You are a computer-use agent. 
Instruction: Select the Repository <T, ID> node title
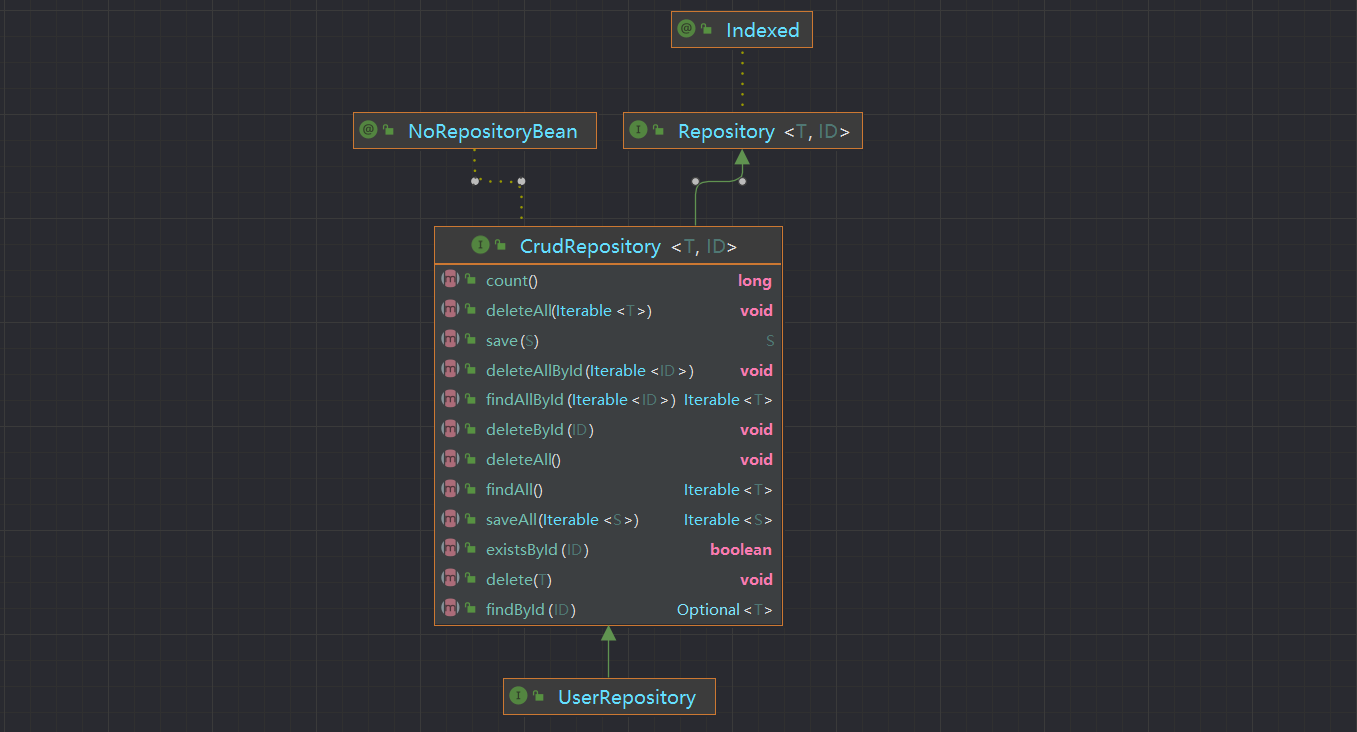(x=764, y=131)
